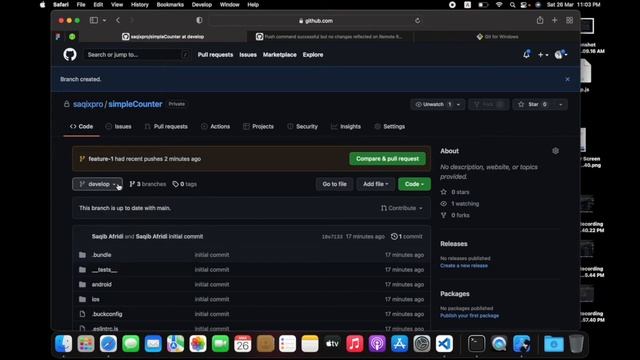Open the __tests__ folder

(x=104, y=270)
